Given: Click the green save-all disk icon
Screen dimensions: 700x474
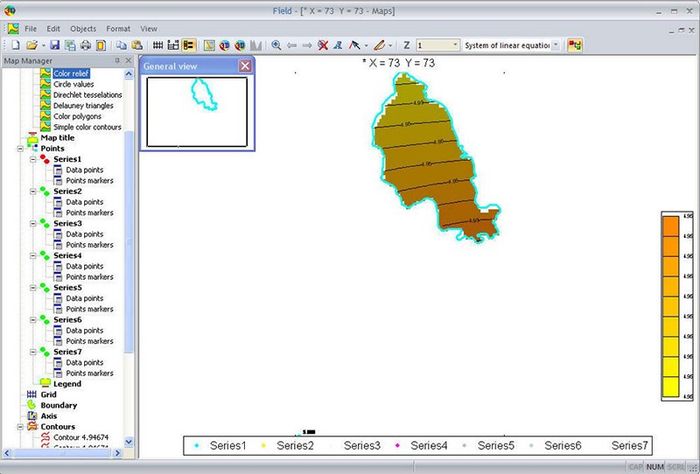Looking at the screenshot, I should [x=70, y=45].
